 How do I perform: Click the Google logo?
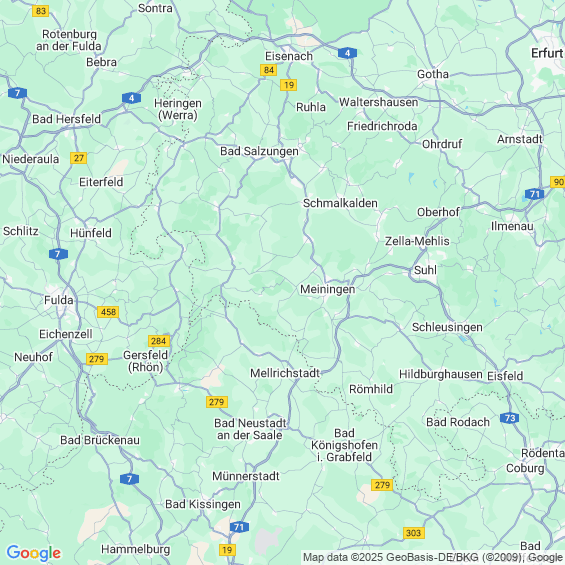click(x=34, y=553)
